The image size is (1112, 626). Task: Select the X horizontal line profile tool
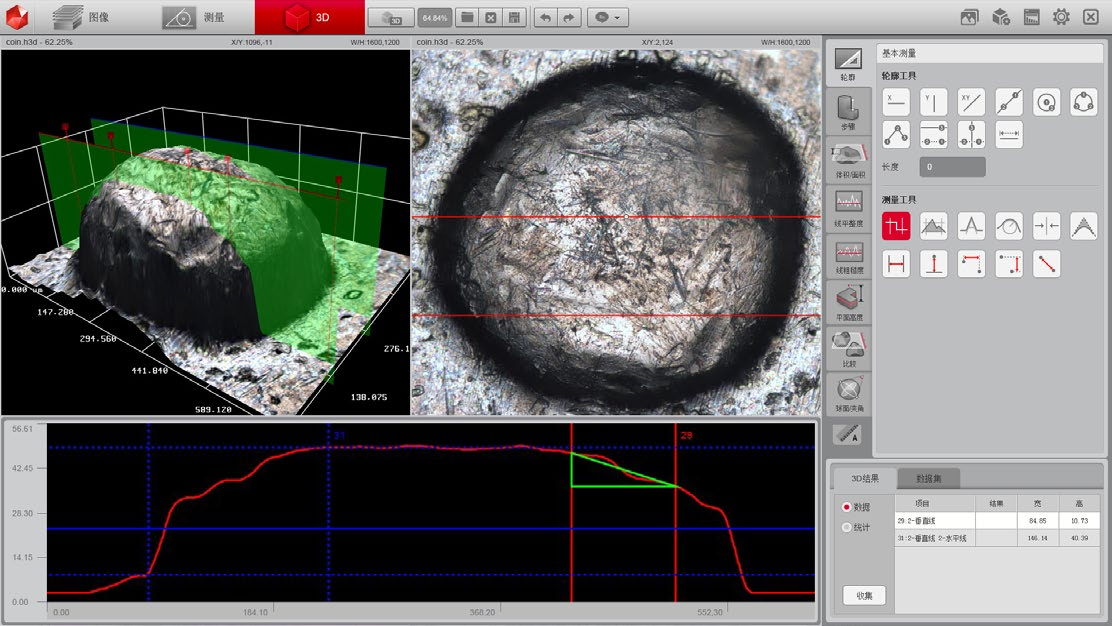point(896,102)
